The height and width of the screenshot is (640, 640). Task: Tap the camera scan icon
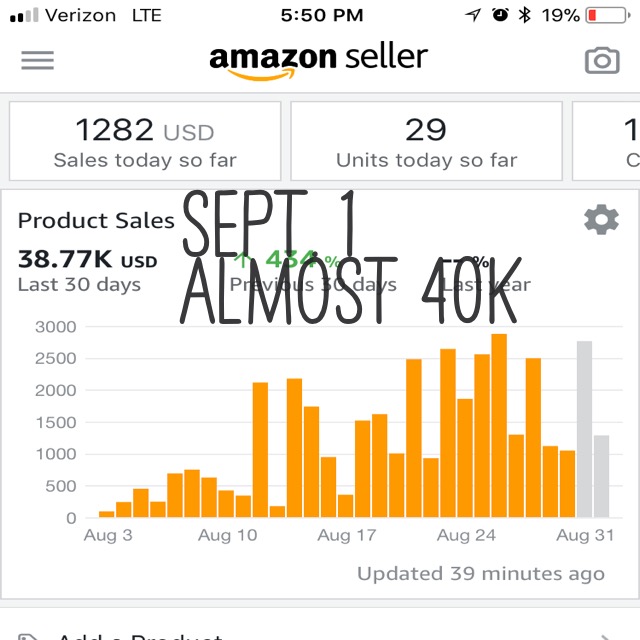click(x=602, y=60)
